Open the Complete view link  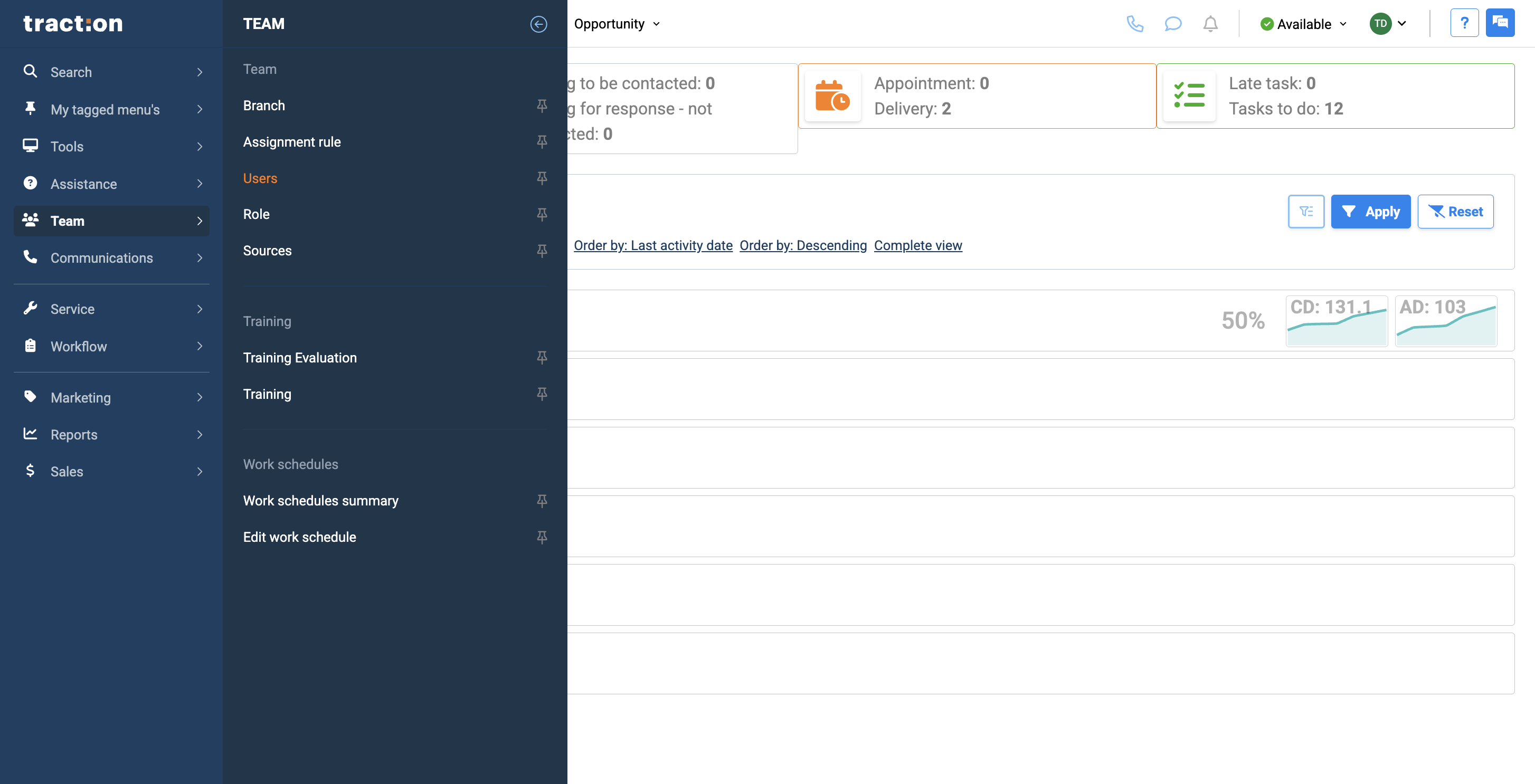917,245
